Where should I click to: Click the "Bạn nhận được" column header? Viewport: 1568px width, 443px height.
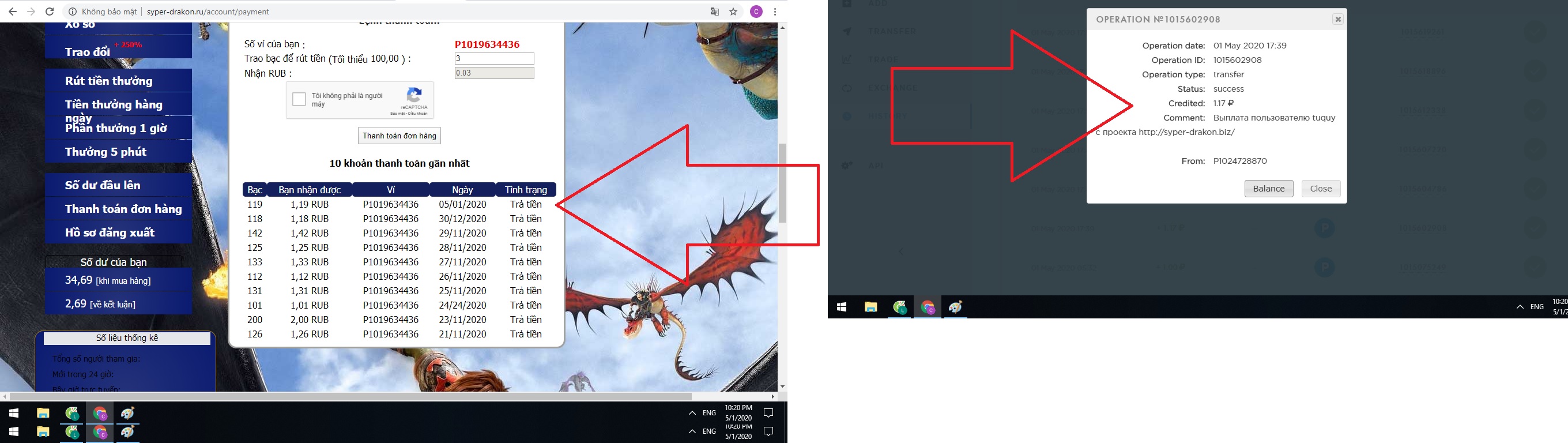(x=309, y=190)
